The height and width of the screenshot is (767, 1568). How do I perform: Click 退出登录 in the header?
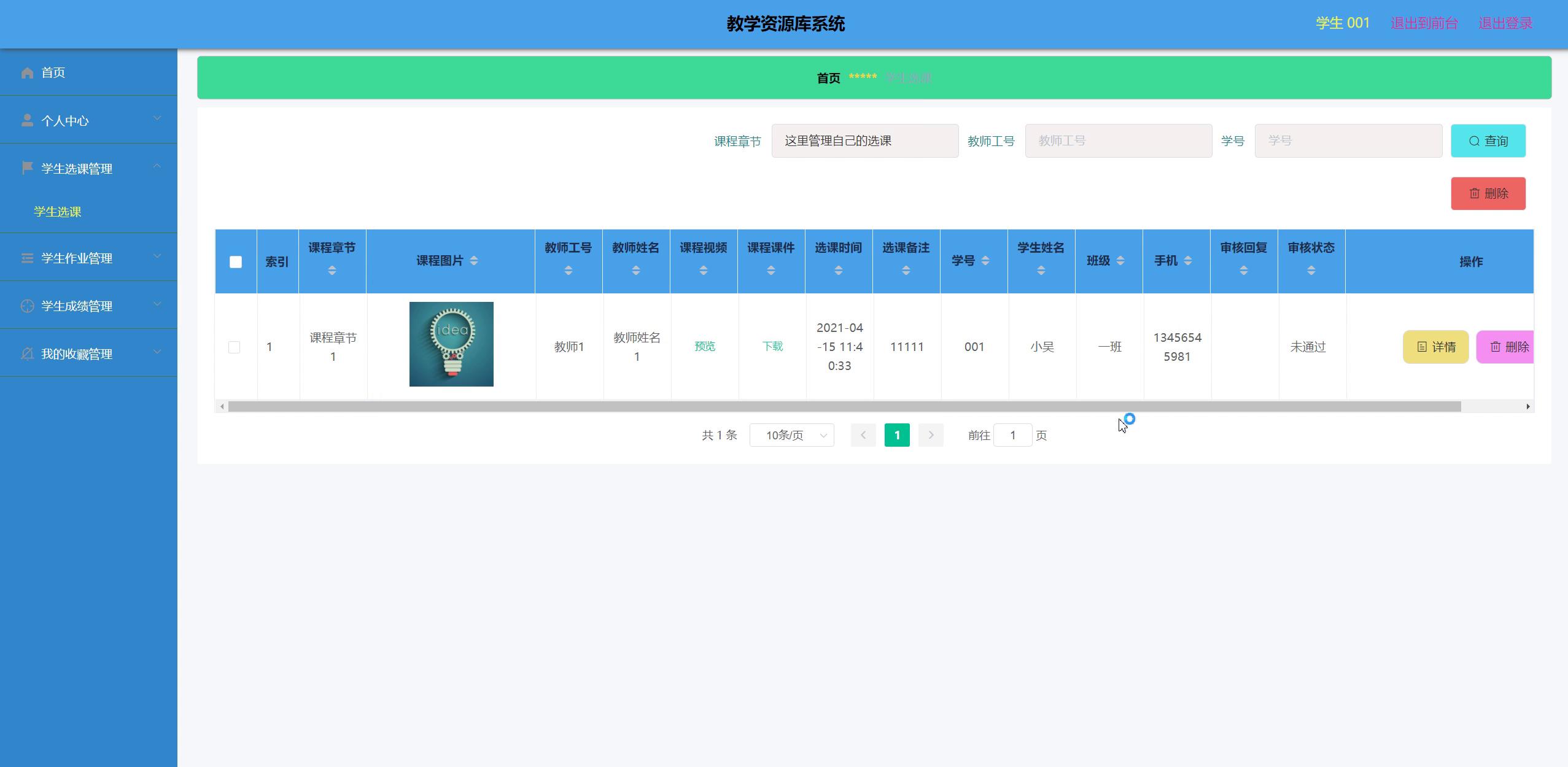click(x=1505, y=23)
